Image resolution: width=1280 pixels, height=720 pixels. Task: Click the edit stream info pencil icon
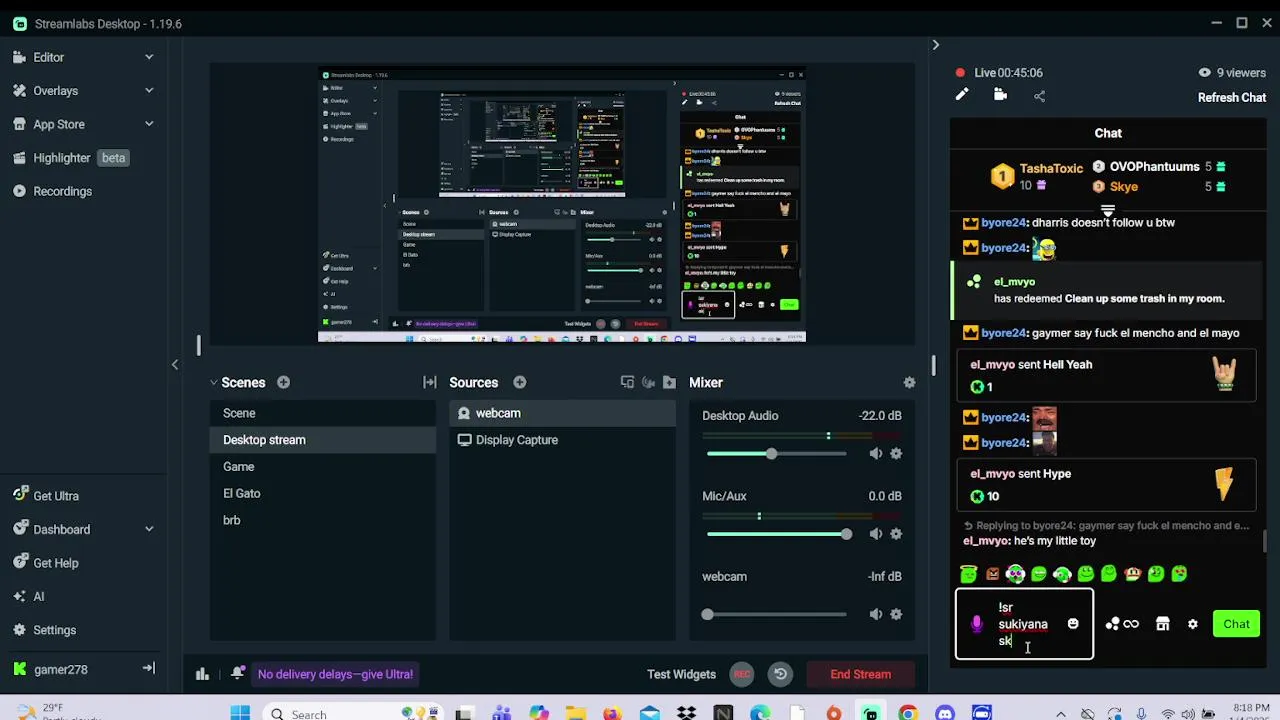pos(962,95)
